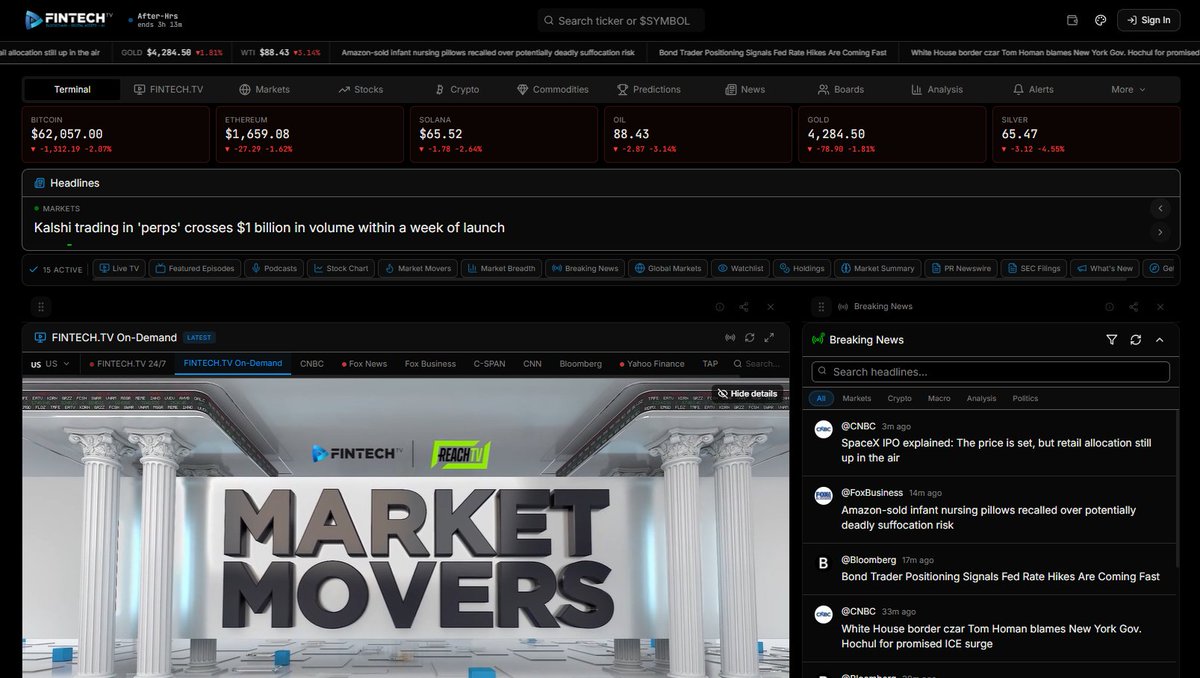Refresh the FINTECH.TV On-Demand player
Viewport: 1200px width, 678px height.
[749, 338]
